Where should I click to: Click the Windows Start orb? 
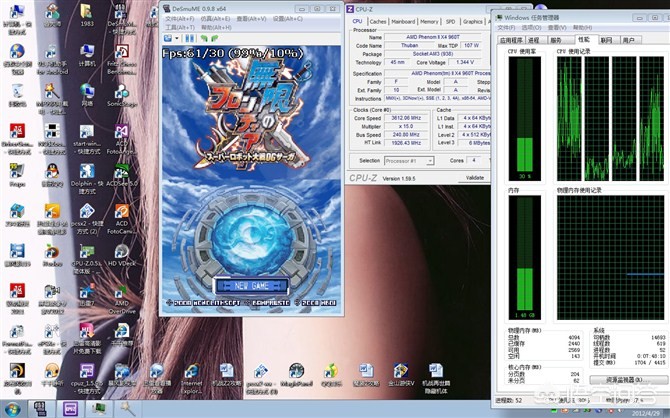[12, 408]
